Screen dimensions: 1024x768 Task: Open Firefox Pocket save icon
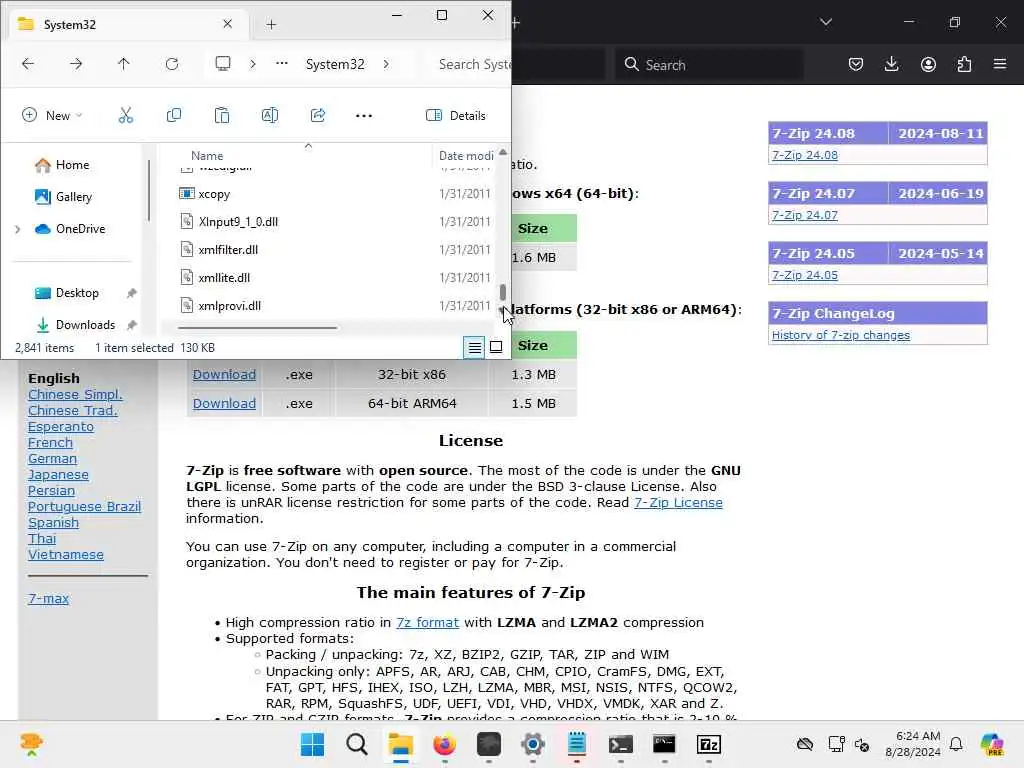[x=856, y=64]
